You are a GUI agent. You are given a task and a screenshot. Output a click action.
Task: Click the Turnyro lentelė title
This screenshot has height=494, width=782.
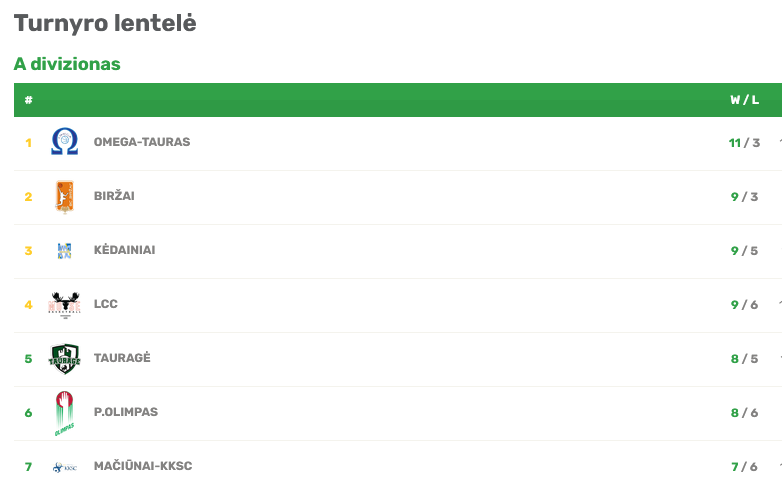coord(105,23)
